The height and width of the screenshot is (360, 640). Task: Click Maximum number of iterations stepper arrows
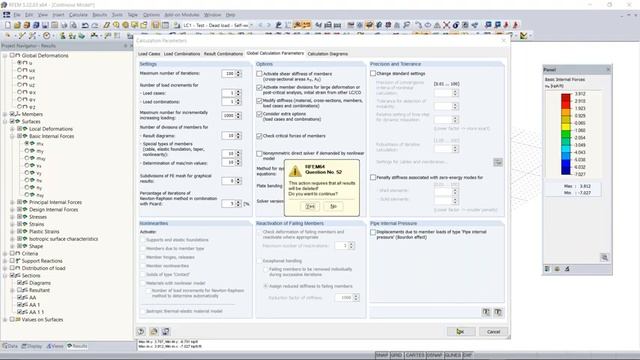coord(239,73)
